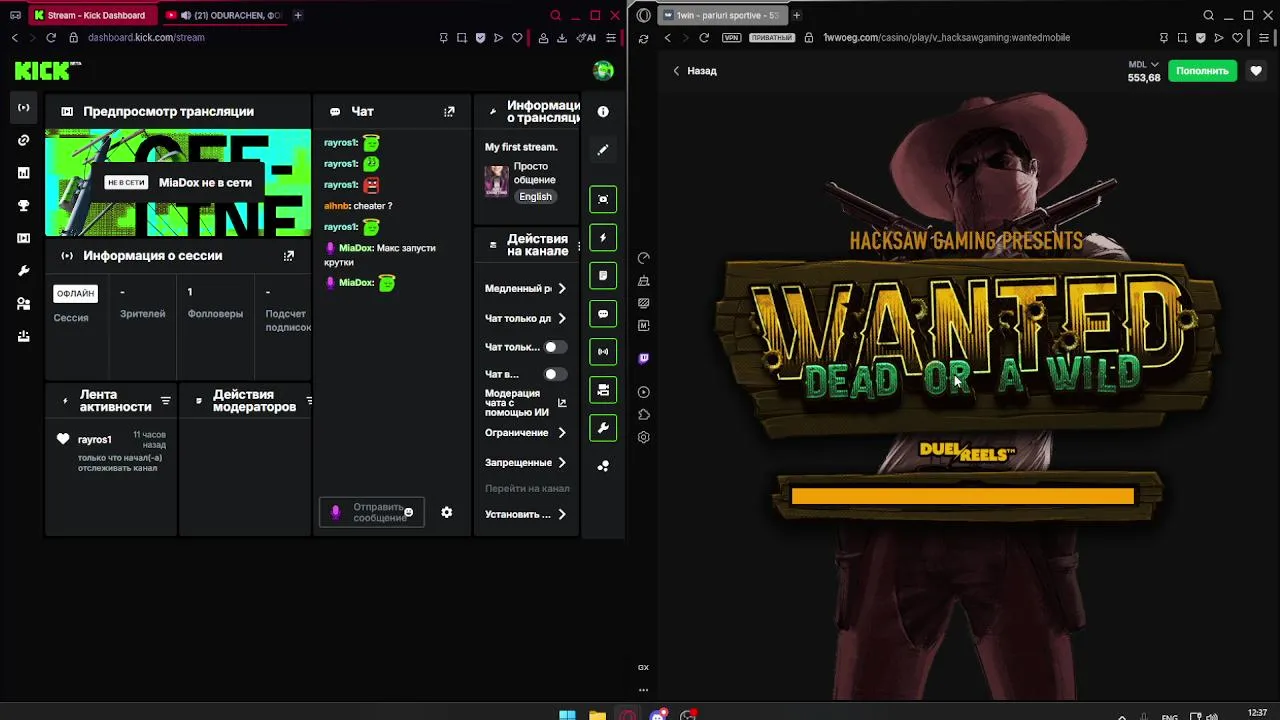The width and height of the screenshot is (1280, 720).
Task: Open the extensions cube icon in Opera sidebar
Action: pyautogui.click(x=643, y=415)
